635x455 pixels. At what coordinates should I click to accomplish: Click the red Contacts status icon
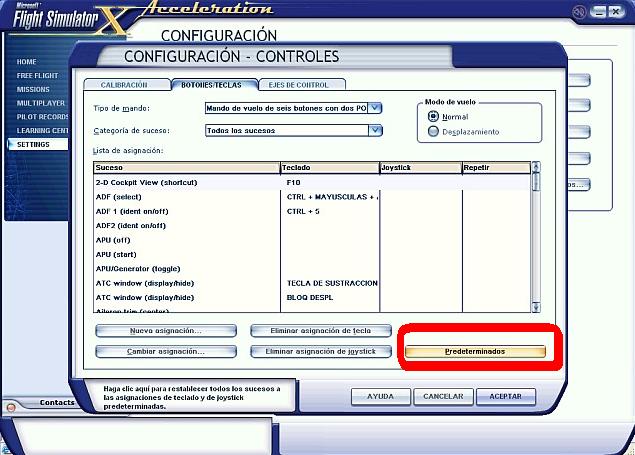tap(11, 407)
